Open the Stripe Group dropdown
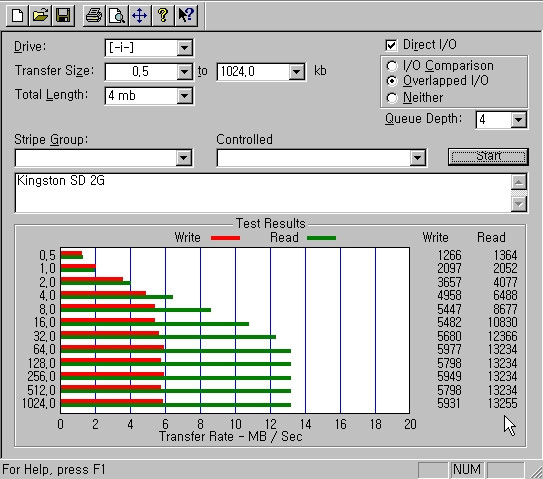This screenshot has width=543, height=479. pyautogui.click(x=184, y=158)
